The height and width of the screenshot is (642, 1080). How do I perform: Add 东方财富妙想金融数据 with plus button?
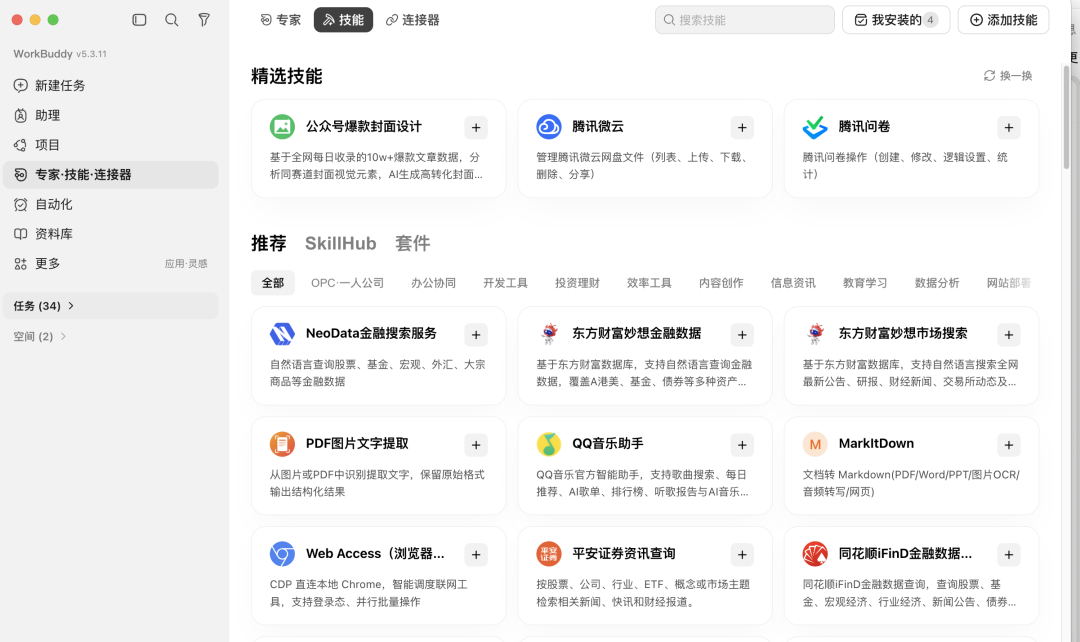tap(742, 335)
